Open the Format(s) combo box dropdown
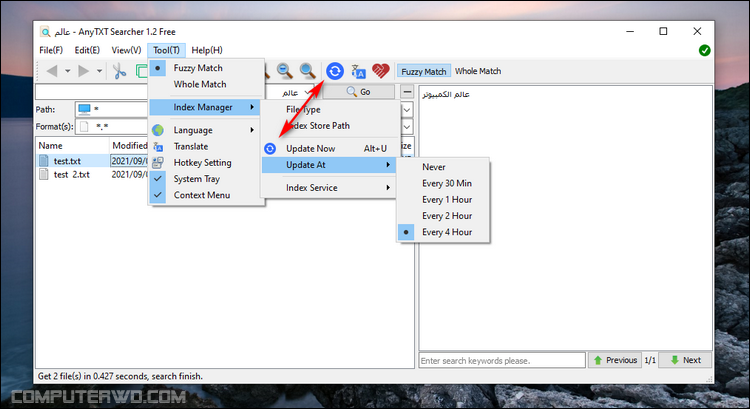The image size is (750, 409). click(x=407, y=127)
